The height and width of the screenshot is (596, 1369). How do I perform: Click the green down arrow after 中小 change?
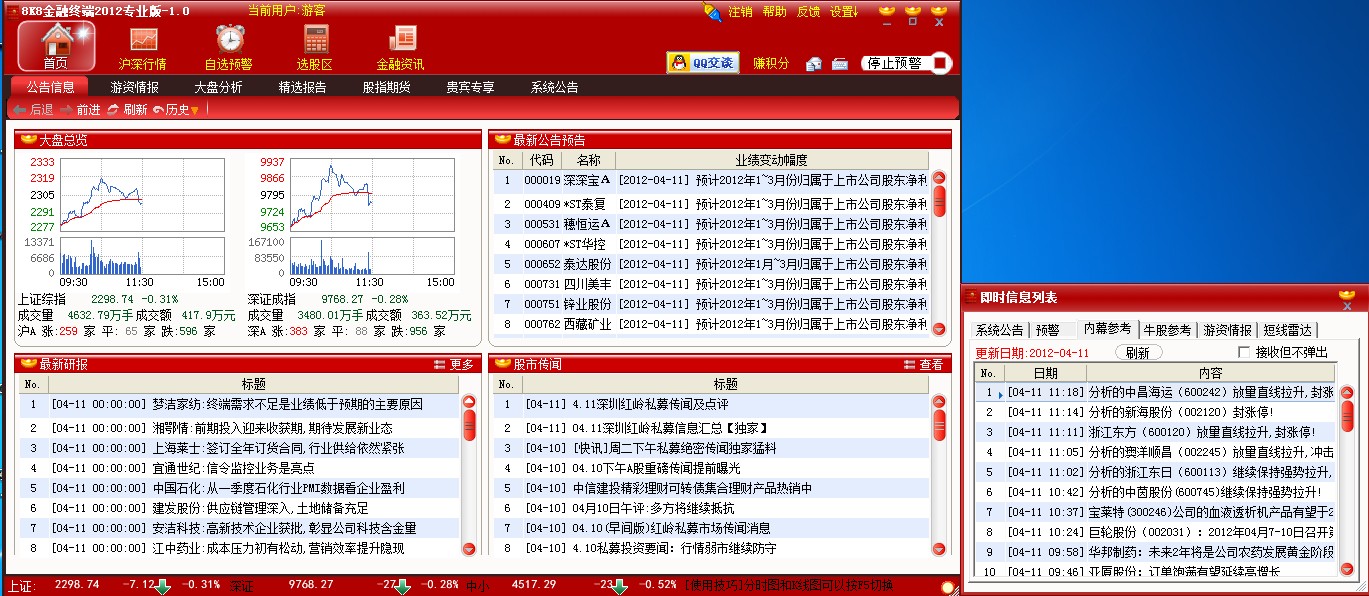[619, 586]
